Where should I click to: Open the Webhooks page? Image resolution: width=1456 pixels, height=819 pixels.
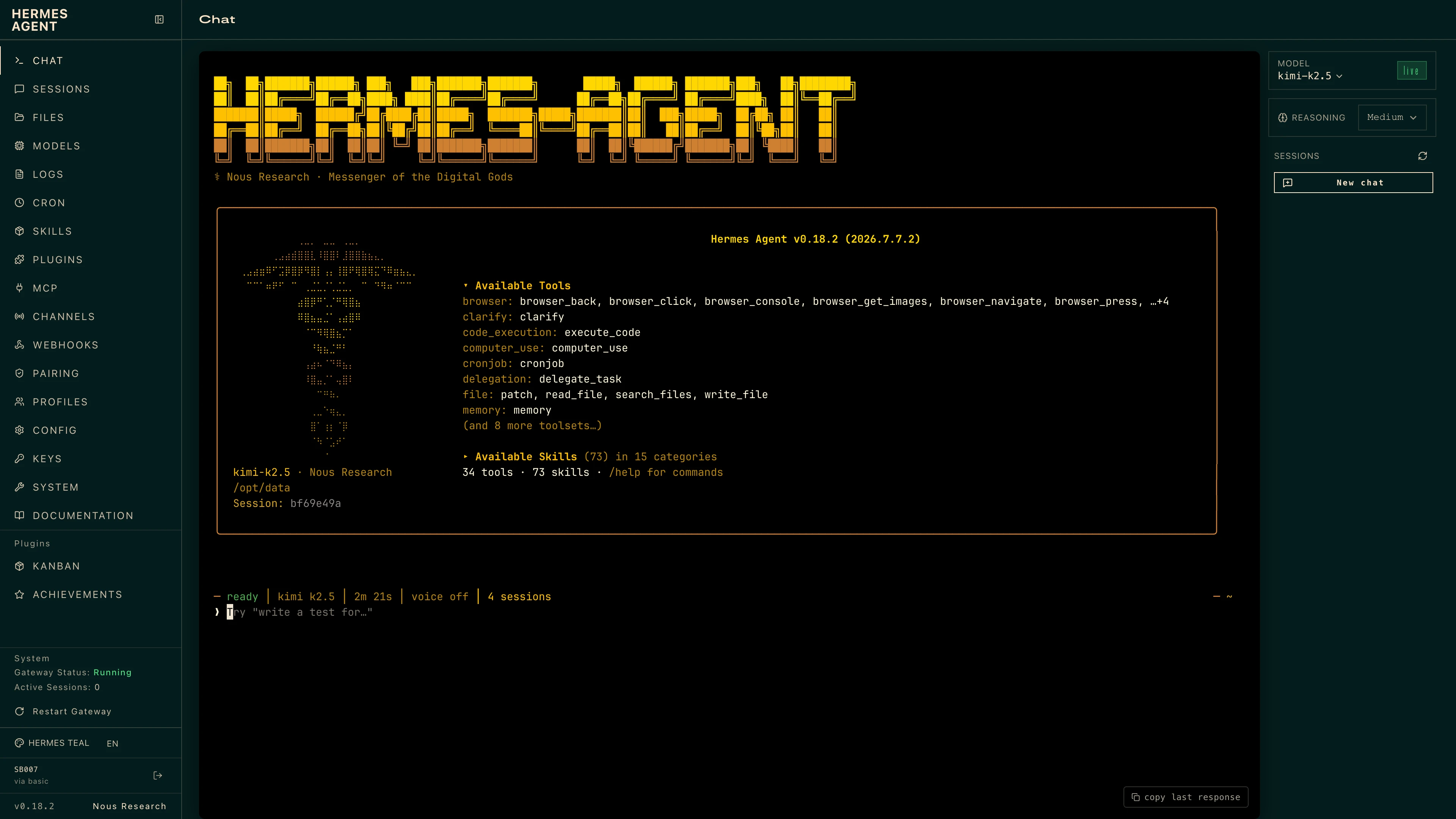[91, 345]
